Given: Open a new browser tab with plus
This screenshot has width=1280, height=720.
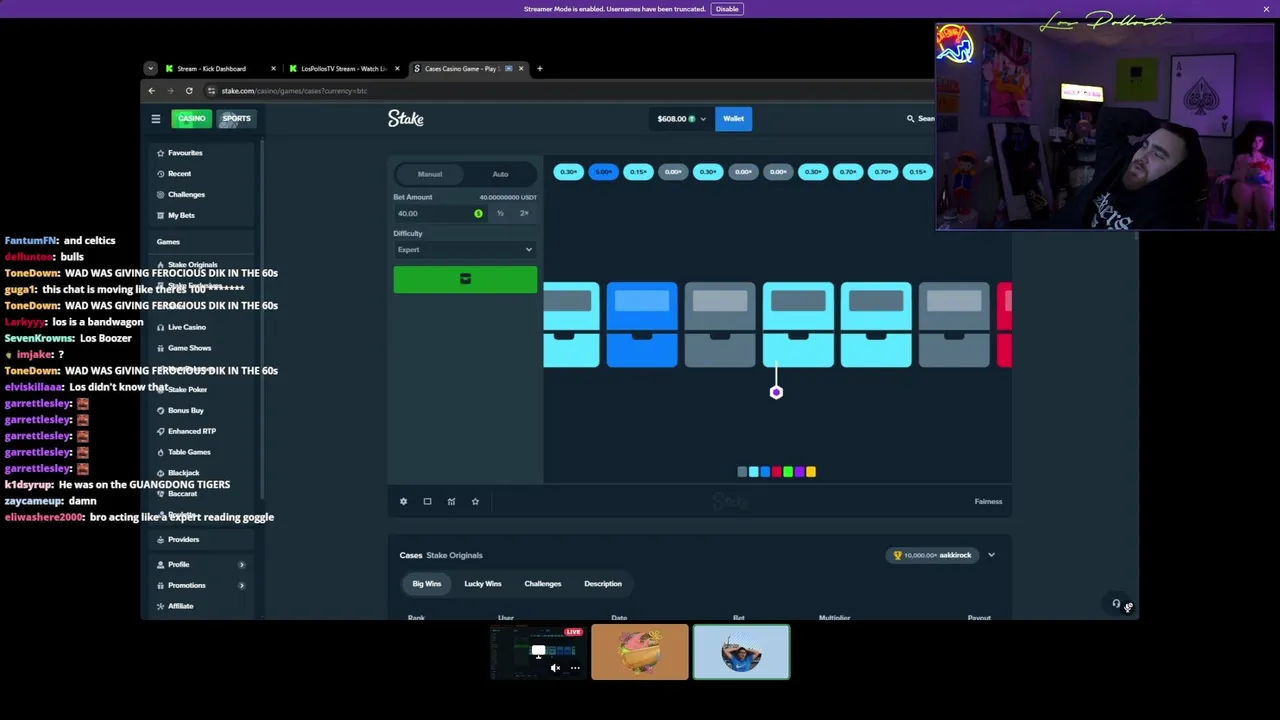Looking at the screenshot, I should click(539, 69).
